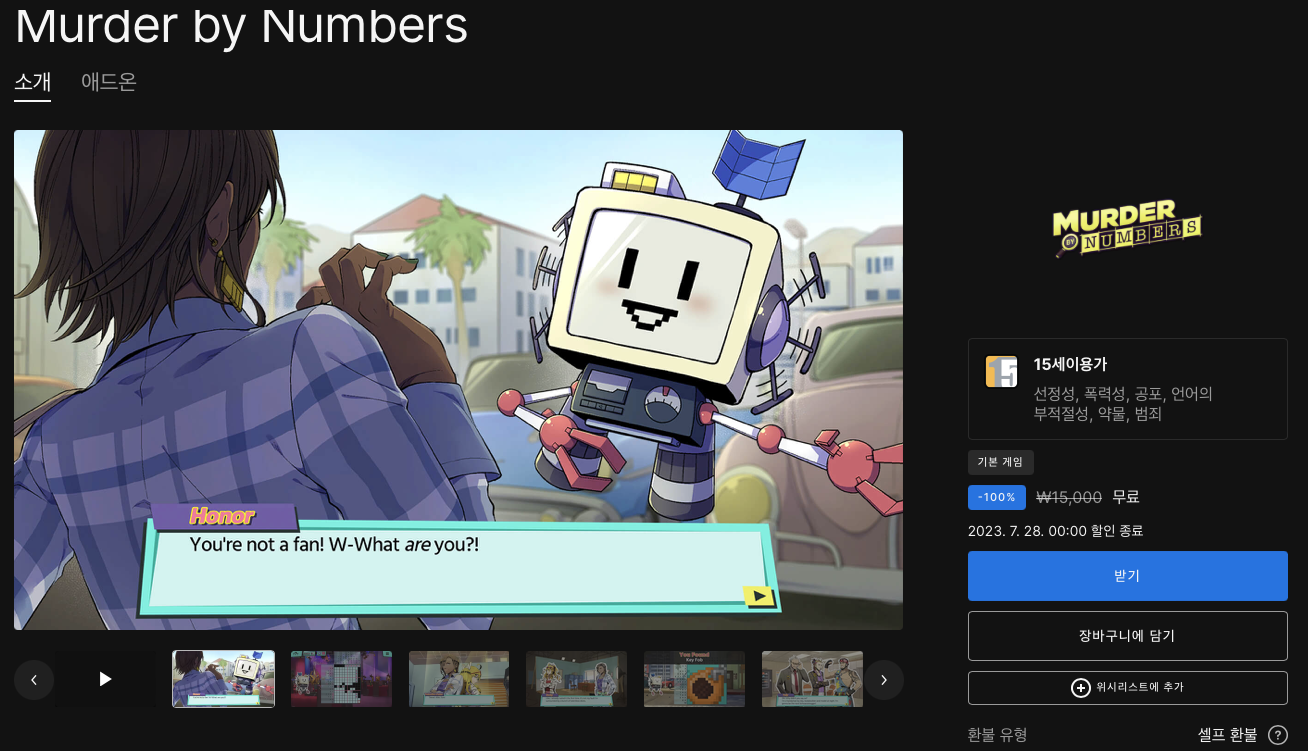Screen dimensions: 1308x751
Task: Click the refund type help question icon
Action: coord(1278,735)
